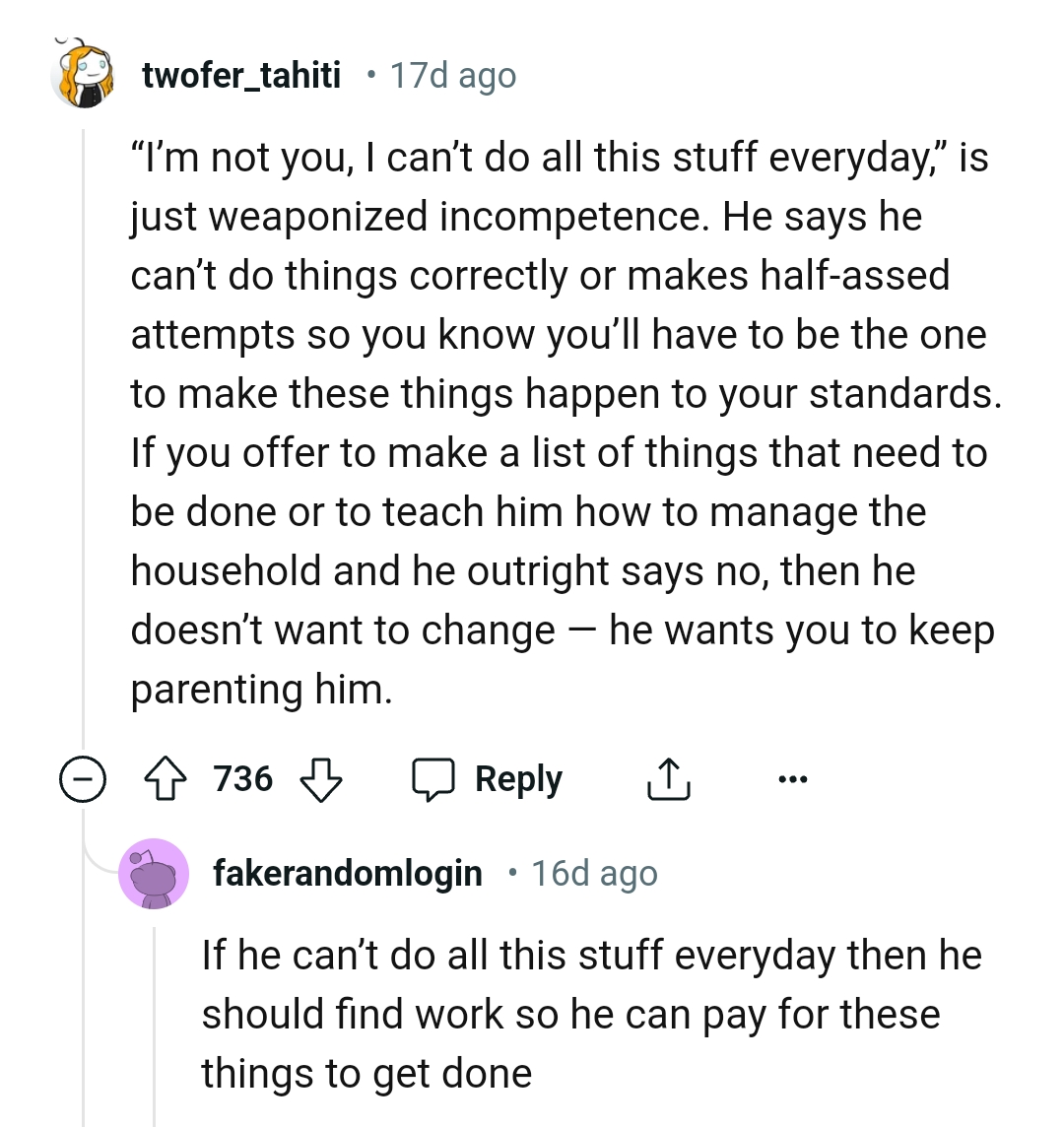Open fakerandomlogin's profile via username

point(347,873)
